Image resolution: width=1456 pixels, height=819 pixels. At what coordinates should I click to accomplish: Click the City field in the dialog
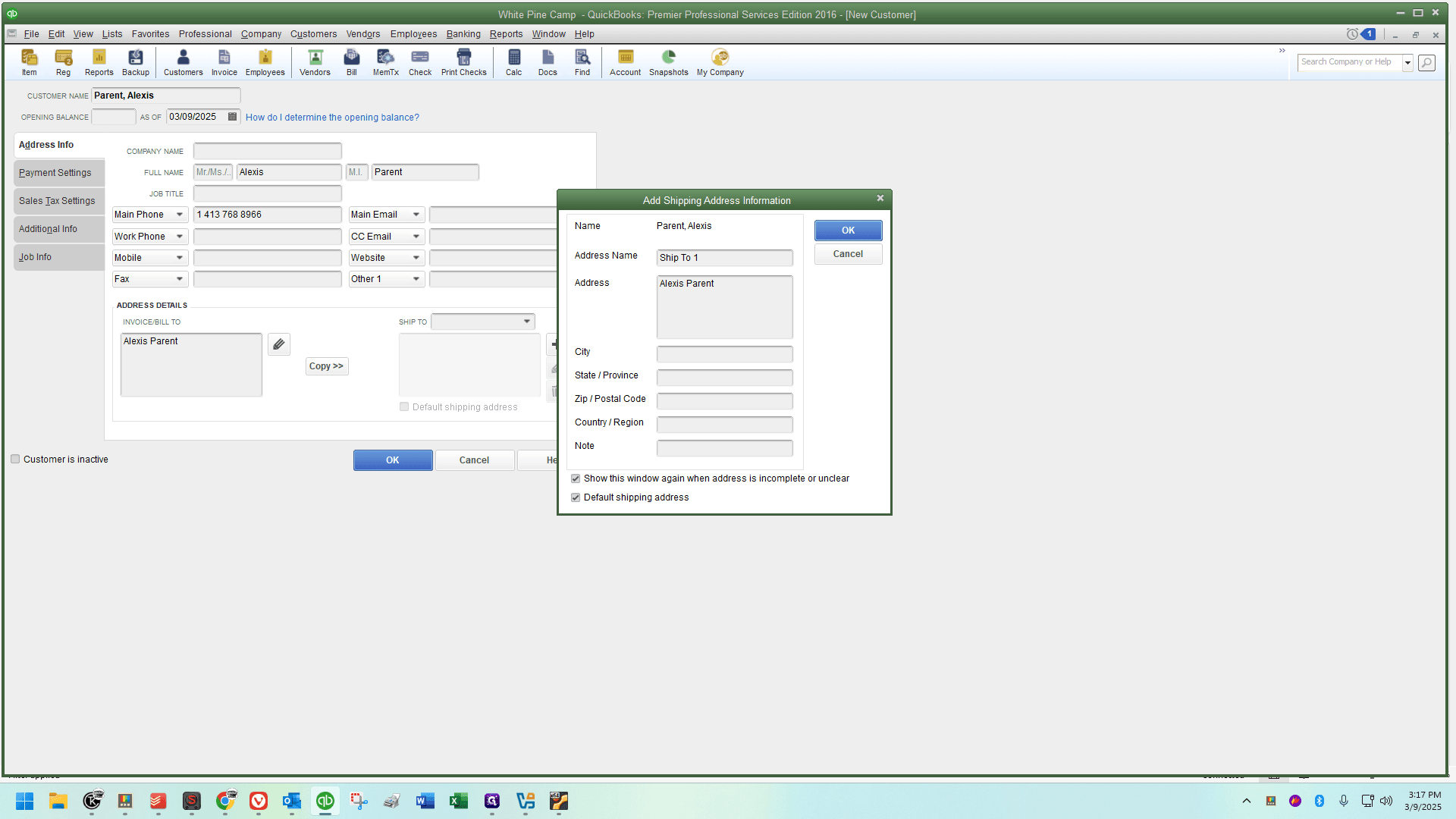point(724,354)
